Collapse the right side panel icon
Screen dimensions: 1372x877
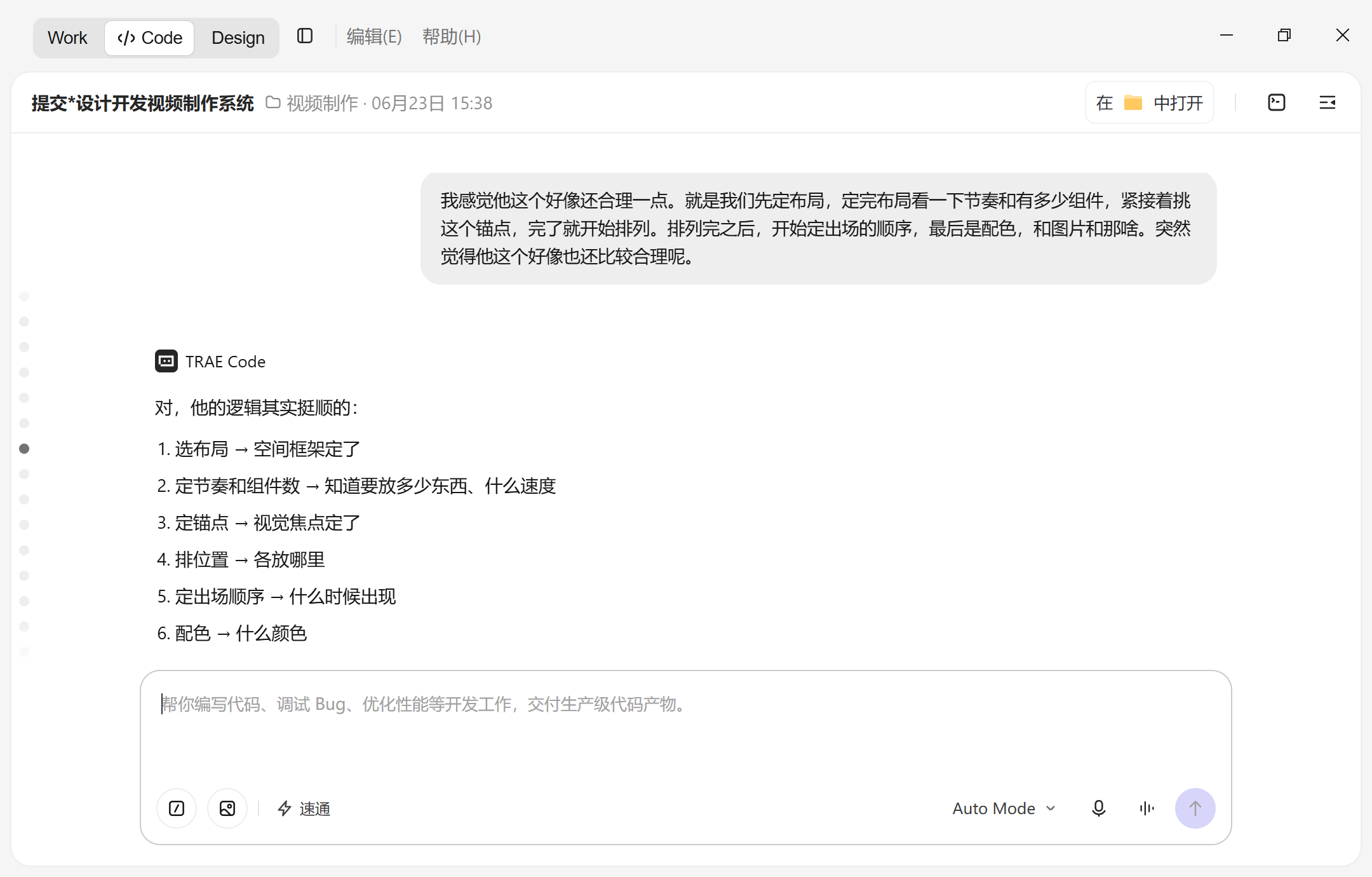[x=1328, y=102]
